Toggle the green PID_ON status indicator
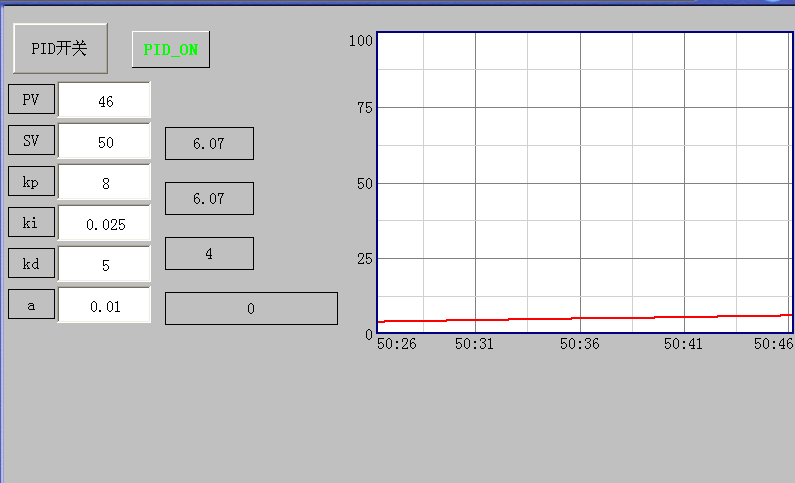Viewport: 795px width, 483px height. [x=171, y=49]
